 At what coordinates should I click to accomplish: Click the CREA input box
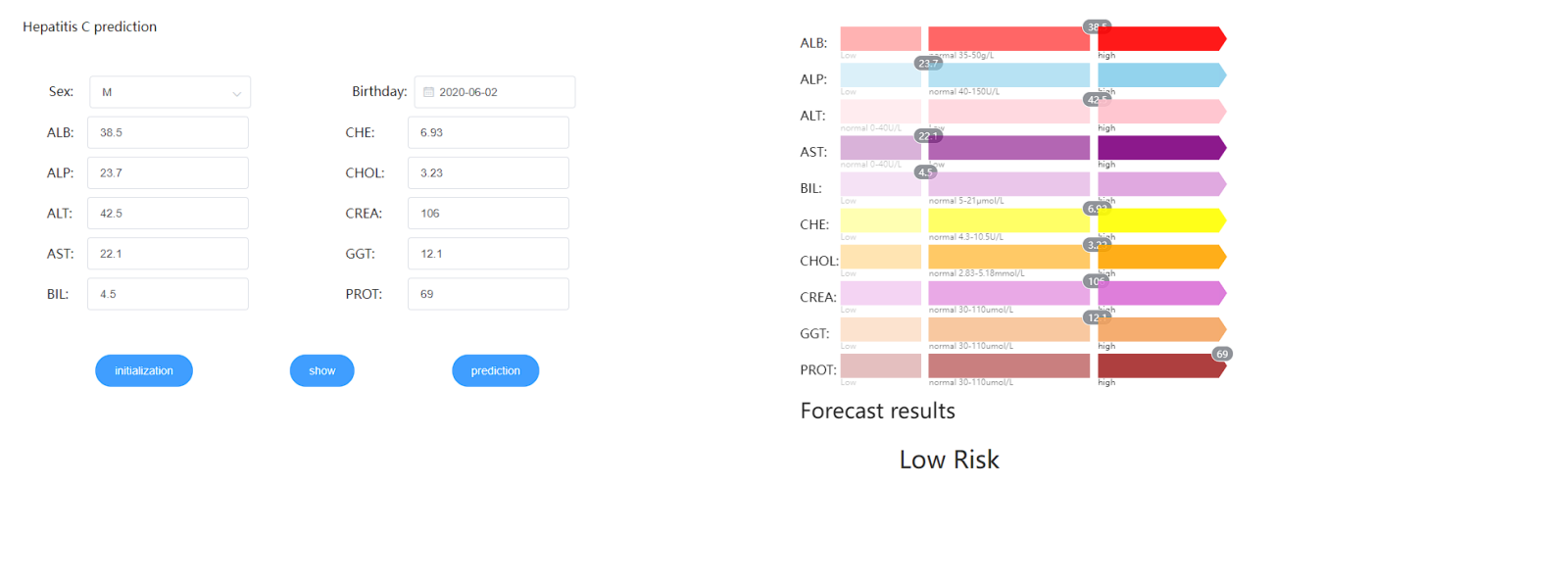point(488,213)
